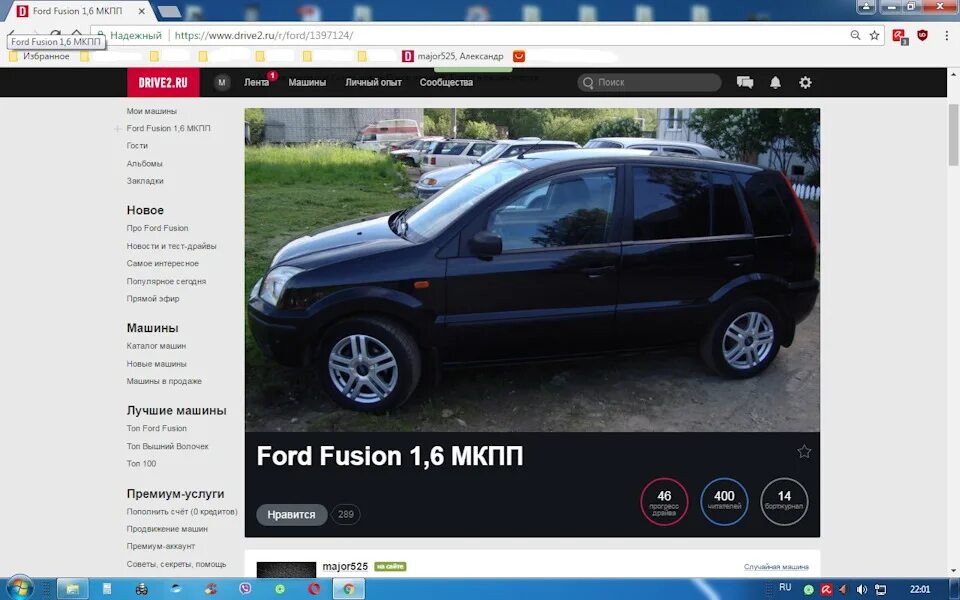Image resolution: width=960 pixels, height=600 pixels.
Task: Click the '+' beside Ford Fusion 1,6 МКПП
Action: (117, 129)
